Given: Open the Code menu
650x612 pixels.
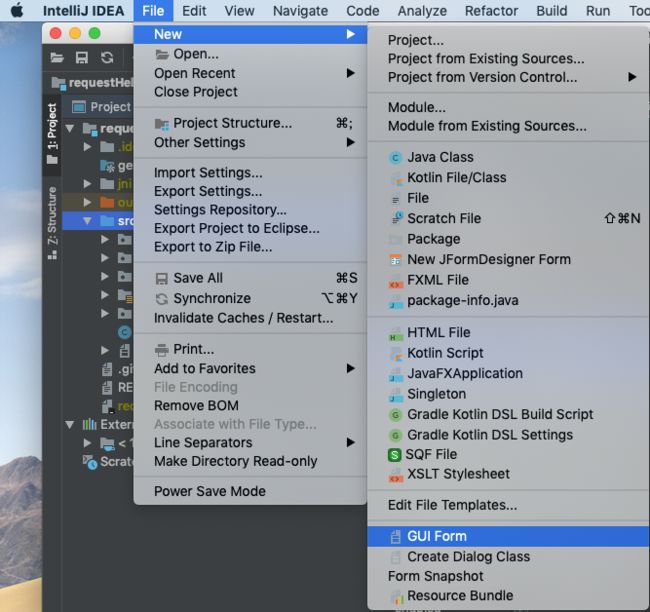Looking at the screenshot, I should [x=363, y=10].
